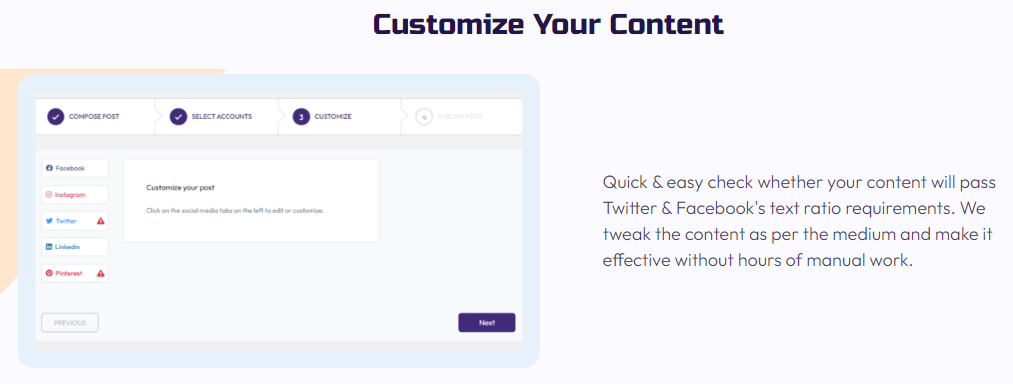Click the Customize your post panel
The width and height of the screenshot is (1013, 384).
[251, 200]
